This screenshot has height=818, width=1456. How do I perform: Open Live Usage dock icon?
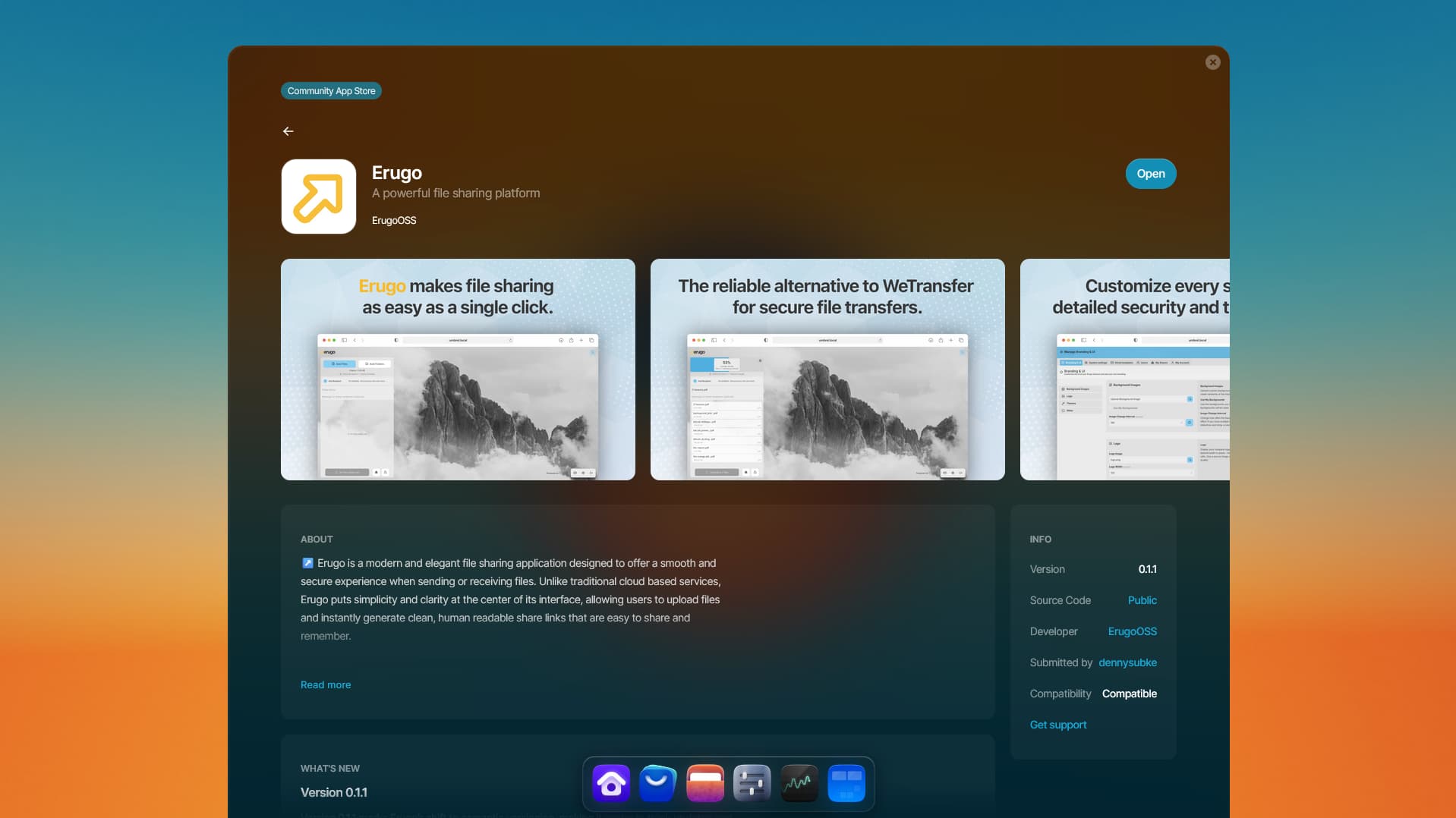799,784
